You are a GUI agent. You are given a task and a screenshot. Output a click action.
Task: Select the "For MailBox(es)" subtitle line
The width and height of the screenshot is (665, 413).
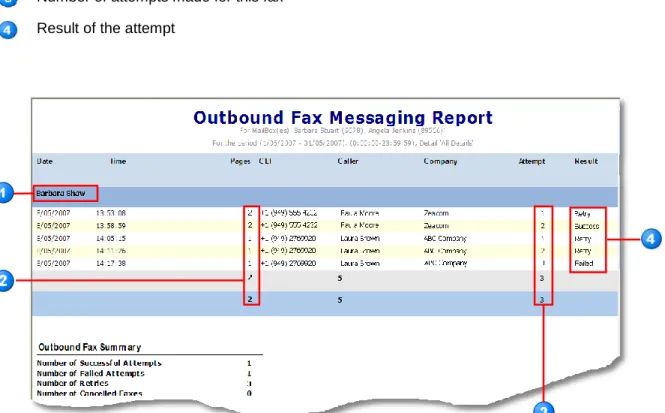pyautogui.click(x=342, y=131)
